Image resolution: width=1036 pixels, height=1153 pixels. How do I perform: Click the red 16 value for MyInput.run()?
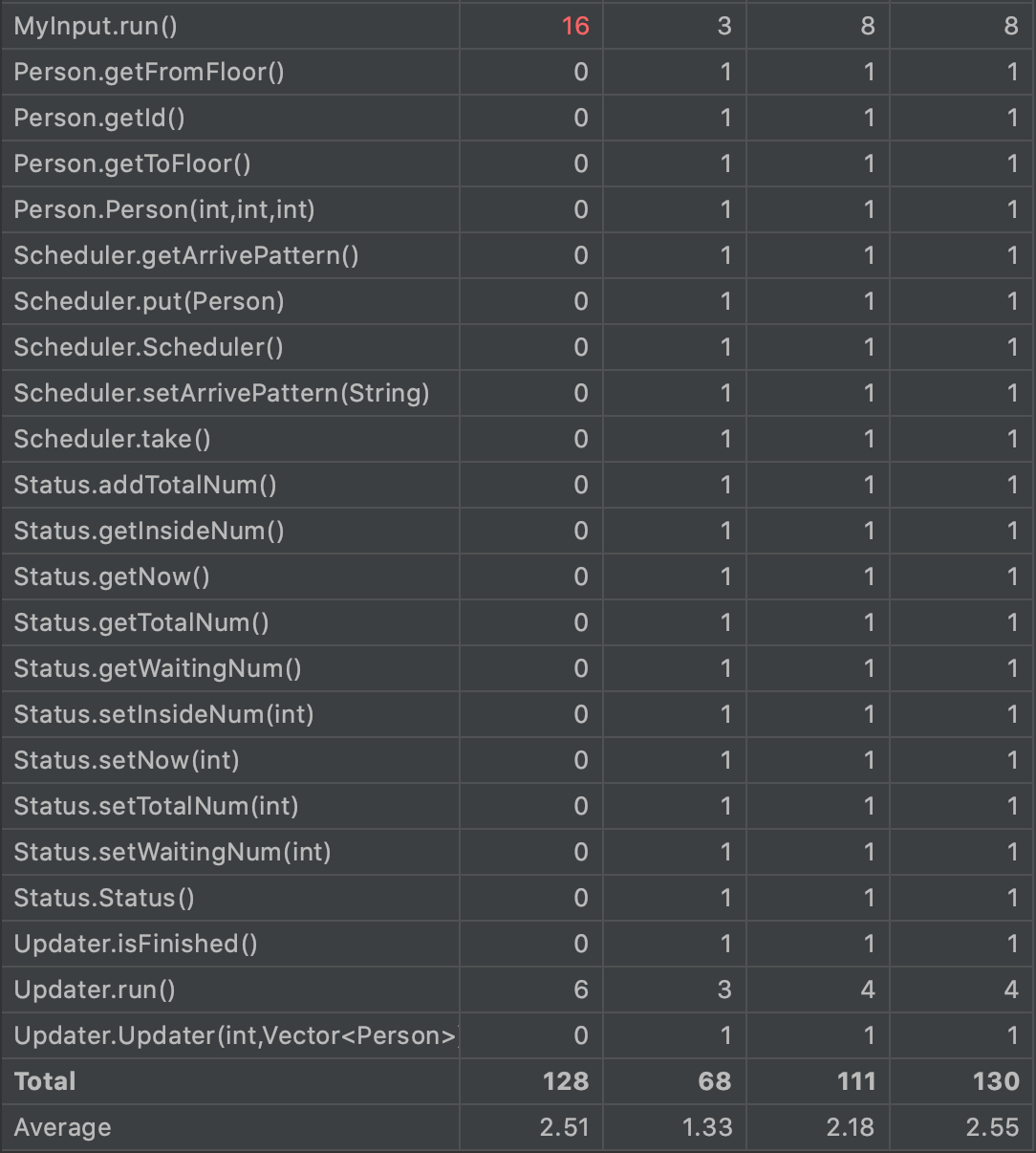pyautogui.click(x=575, y=26)
